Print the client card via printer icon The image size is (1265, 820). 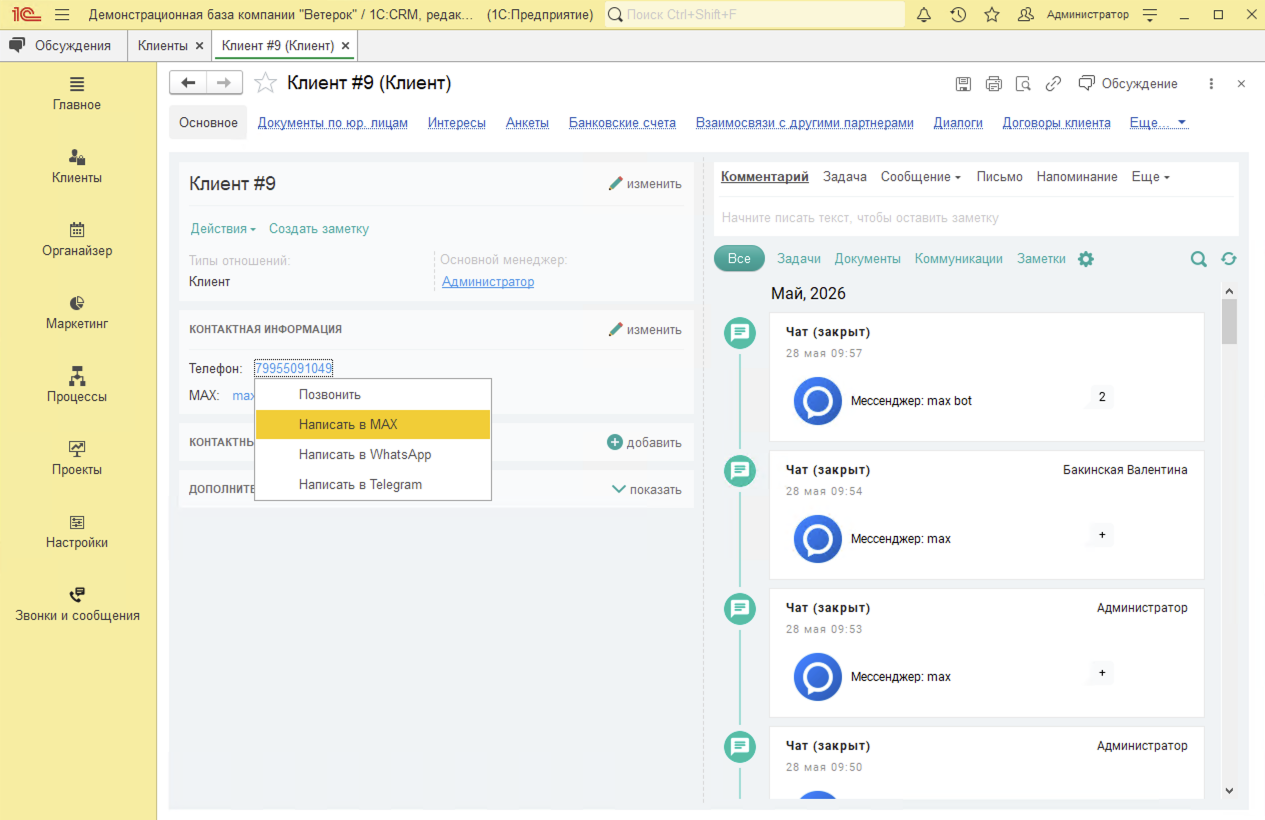[993, 84]
